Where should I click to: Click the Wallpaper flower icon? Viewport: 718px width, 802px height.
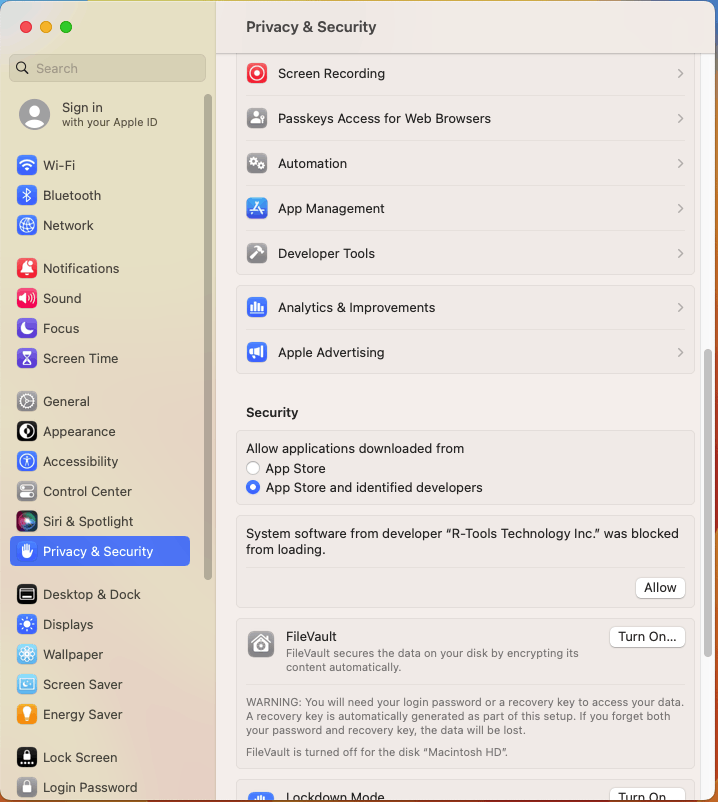coord(27,655)
